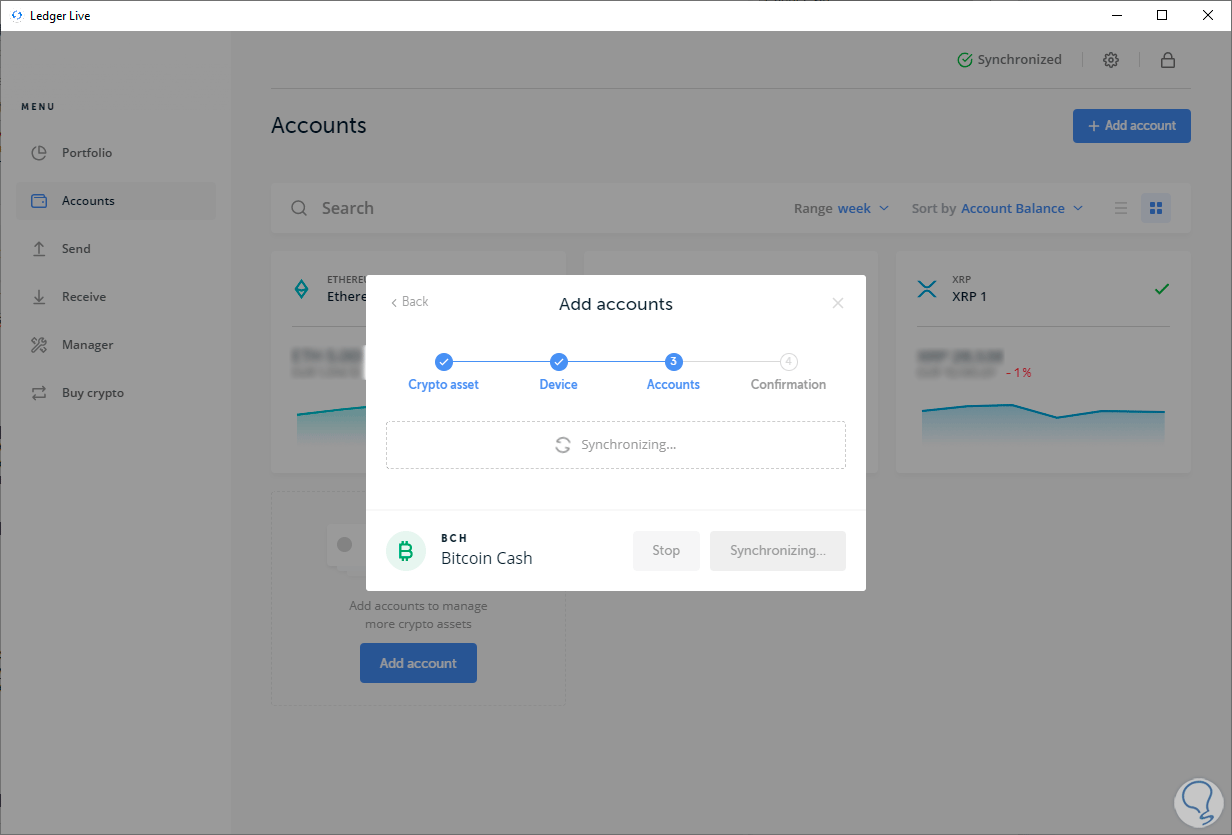Click the greyed Synchronizing... button
The image size is (1232, 835).
click(x=778, y=551)
